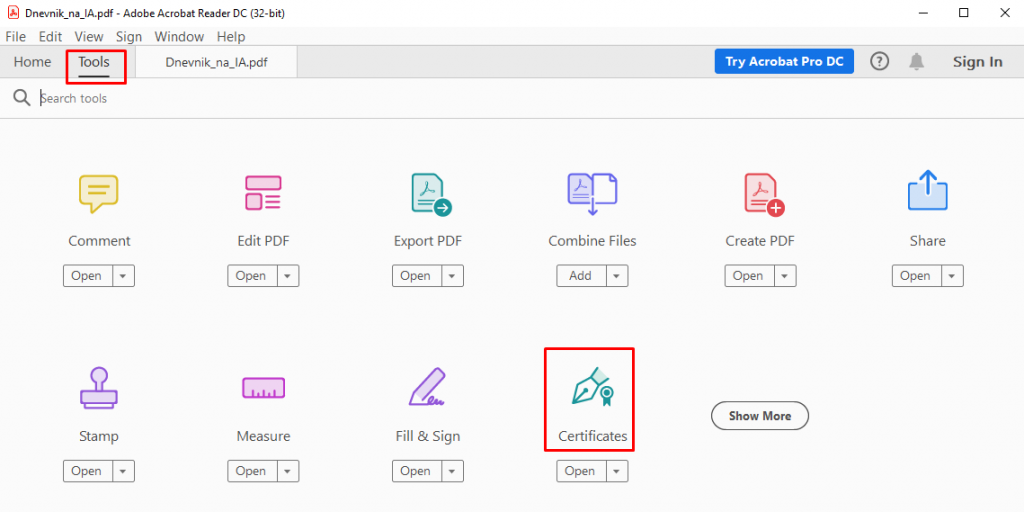Open the Help question mark icon
Viewport: 1024px width, 512px height.
[x=880, y=61]
